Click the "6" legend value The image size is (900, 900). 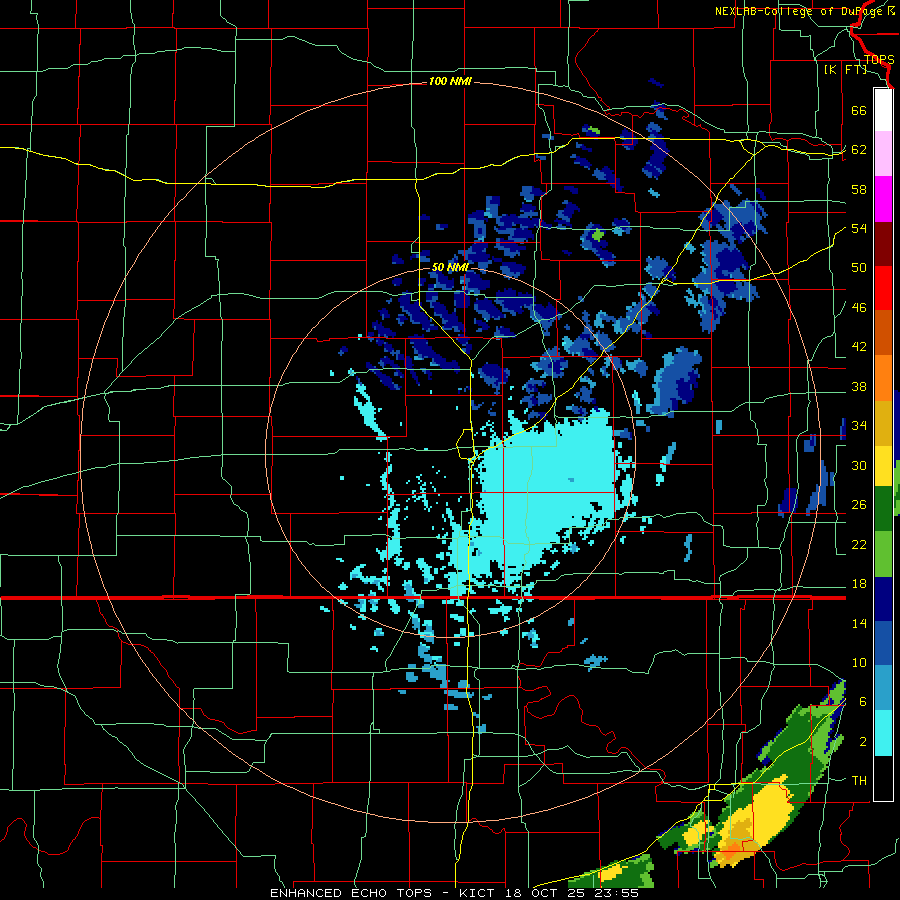[x=862, y=702]
